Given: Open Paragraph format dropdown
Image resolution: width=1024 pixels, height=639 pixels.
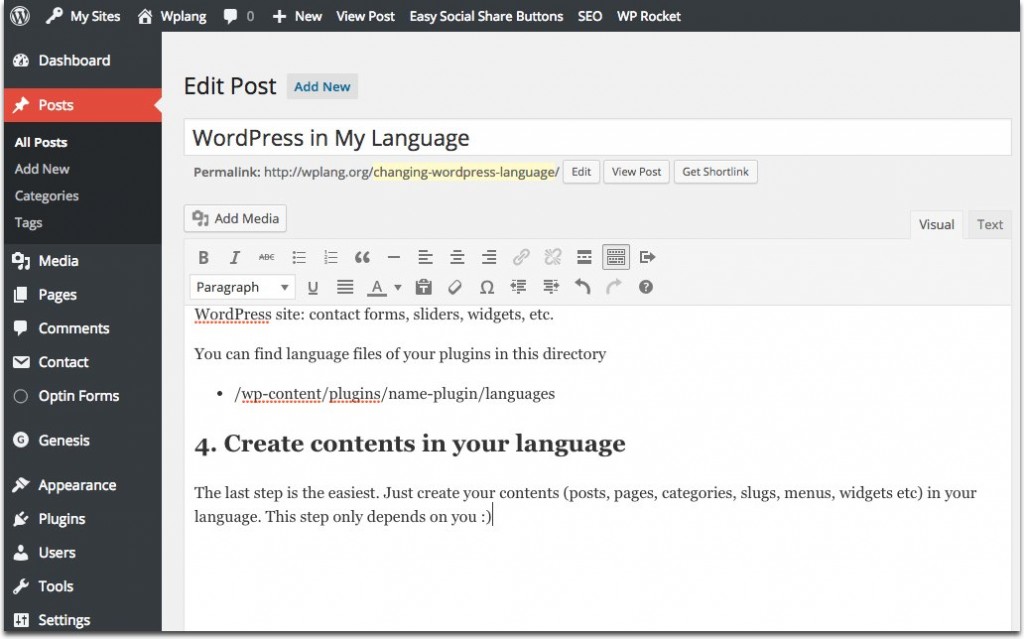Looking at the screenshot, I should [242, 287].
